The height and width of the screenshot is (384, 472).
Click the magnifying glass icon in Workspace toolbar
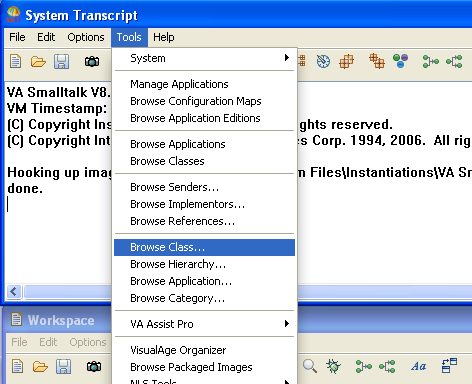pyautogui.click(x=310, y=366)
